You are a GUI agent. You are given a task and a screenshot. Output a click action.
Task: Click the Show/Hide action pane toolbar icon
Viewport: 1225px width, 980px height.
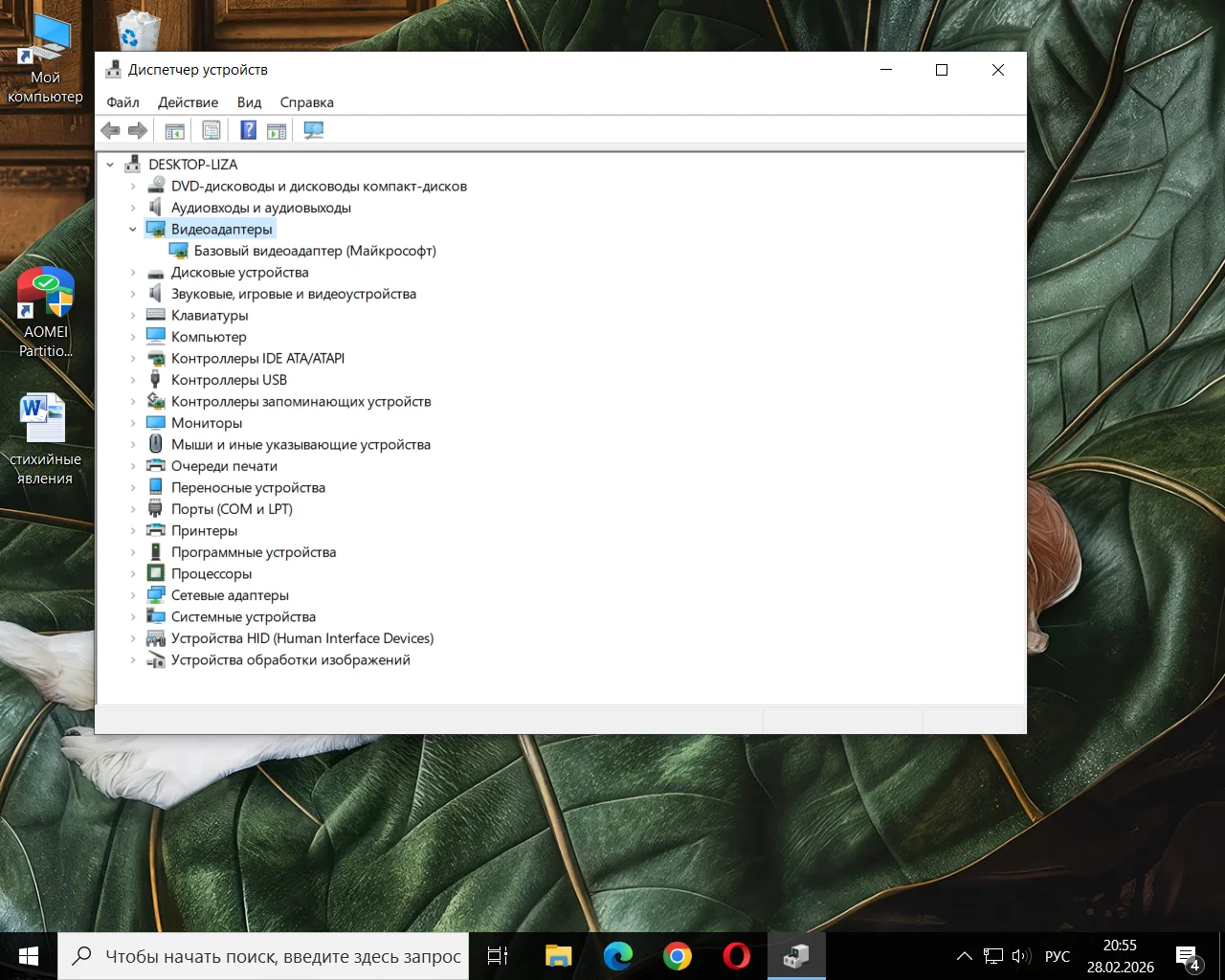pos(277,130)
